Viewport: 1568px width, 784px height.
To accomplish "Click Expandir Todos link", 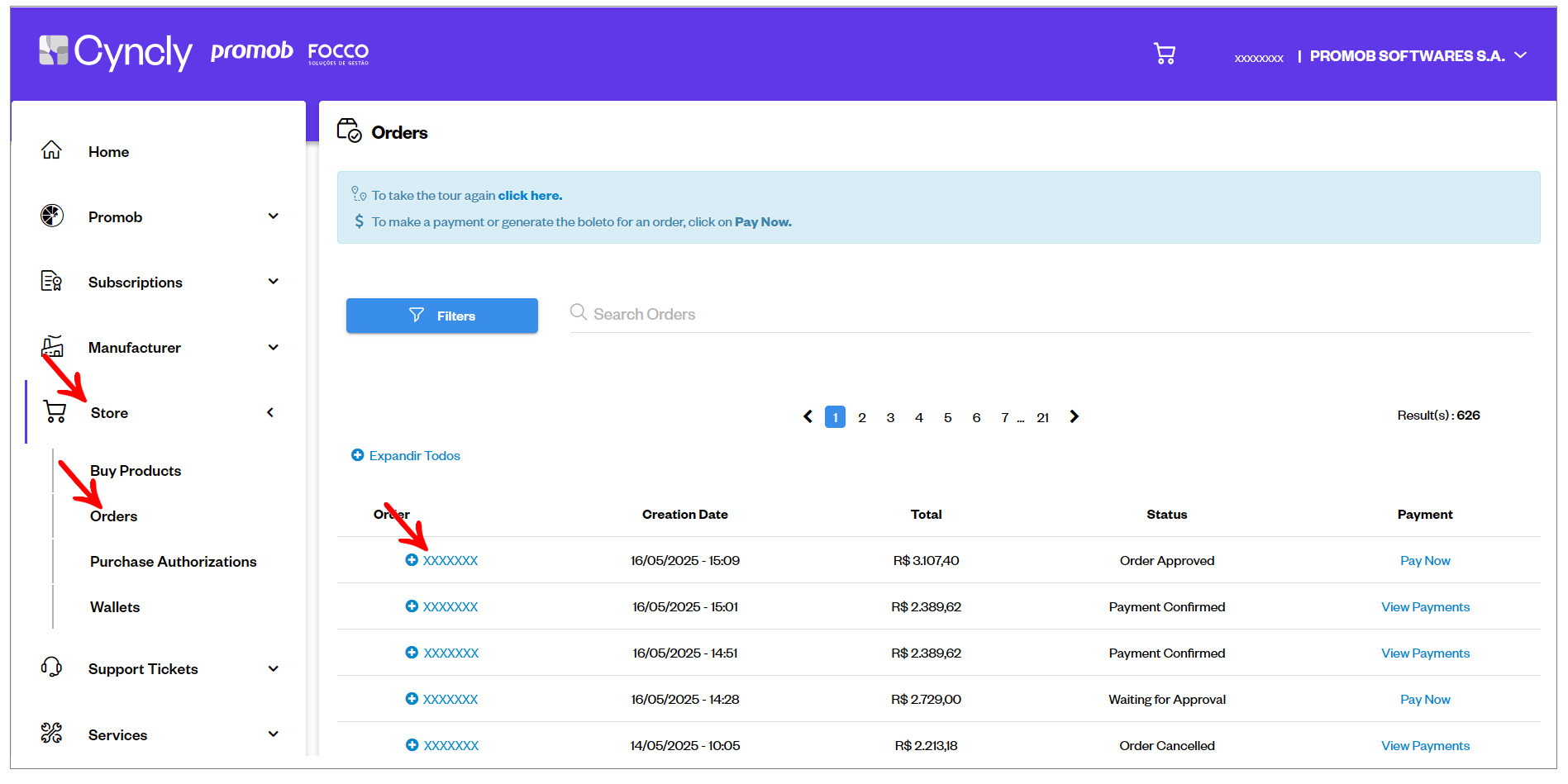I will [x=415, y=456].
